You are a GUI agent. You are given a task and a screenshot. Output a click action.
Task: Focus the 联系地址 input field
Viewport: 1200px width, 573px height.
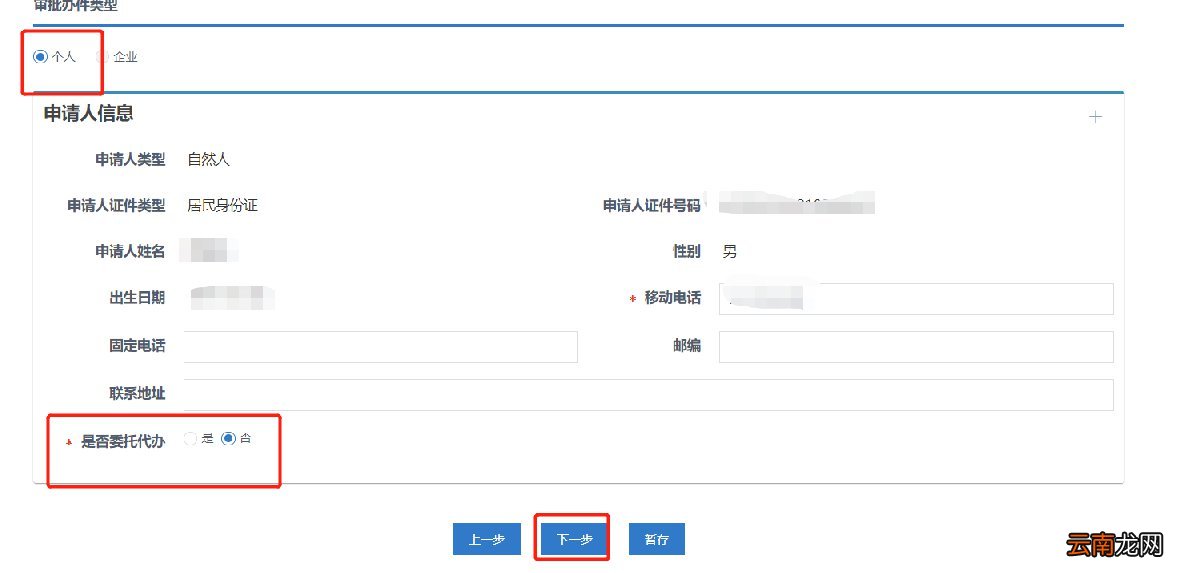click(x=648, y=394)
